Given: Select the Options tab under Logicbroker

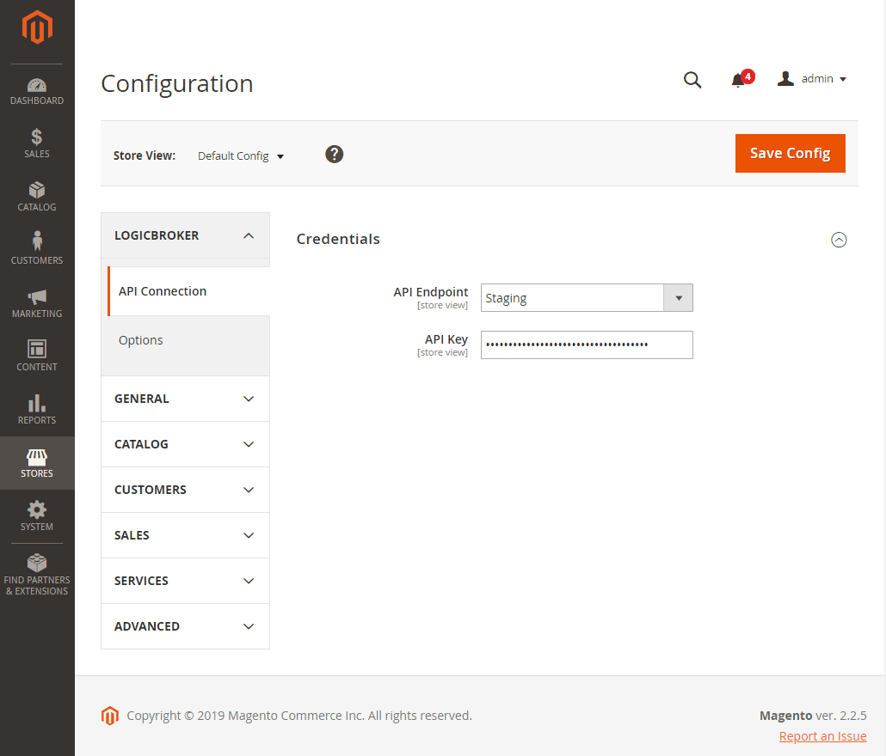Looking at the screenshot, I should coord(141,340).
